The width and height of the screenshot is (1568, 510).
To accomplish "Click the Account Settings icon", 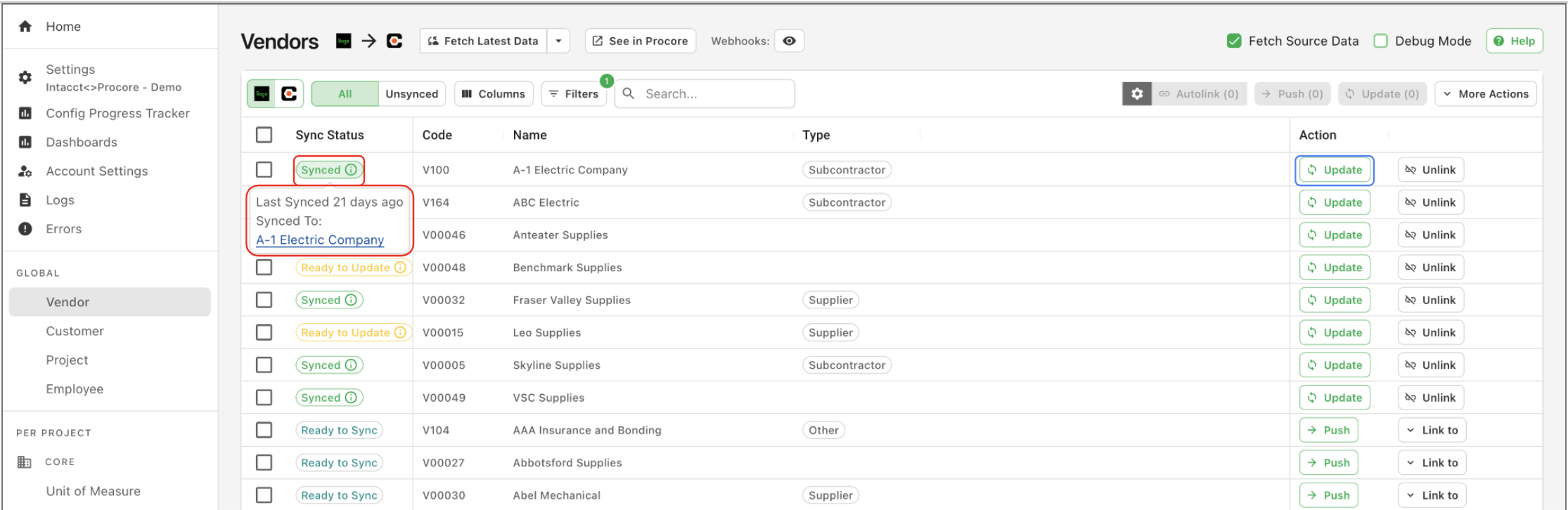I will [x=25, y=171].
